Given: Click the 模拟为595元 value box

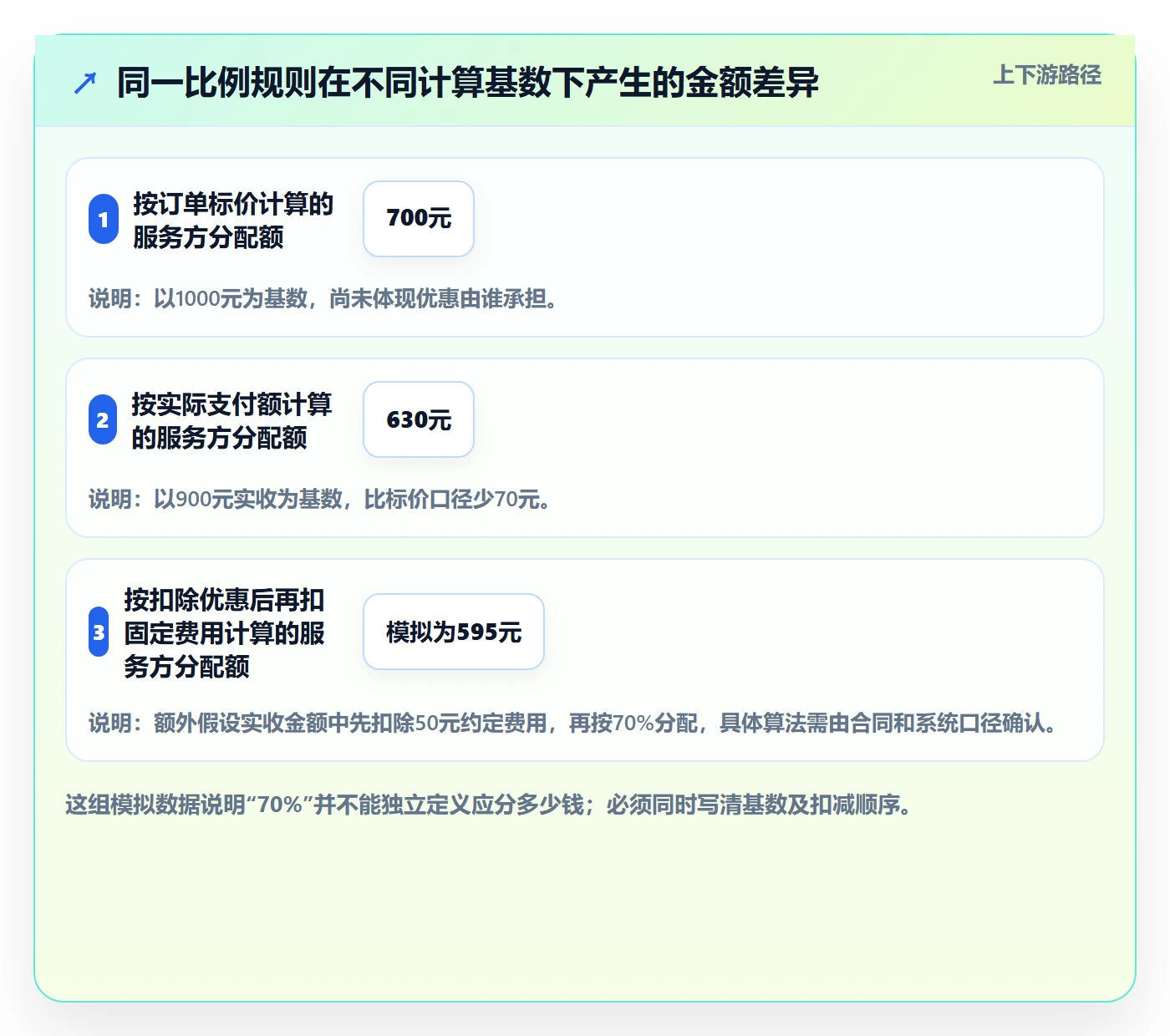Looking at the screenshot, I should pyautogui.click(x=454, y=632).
